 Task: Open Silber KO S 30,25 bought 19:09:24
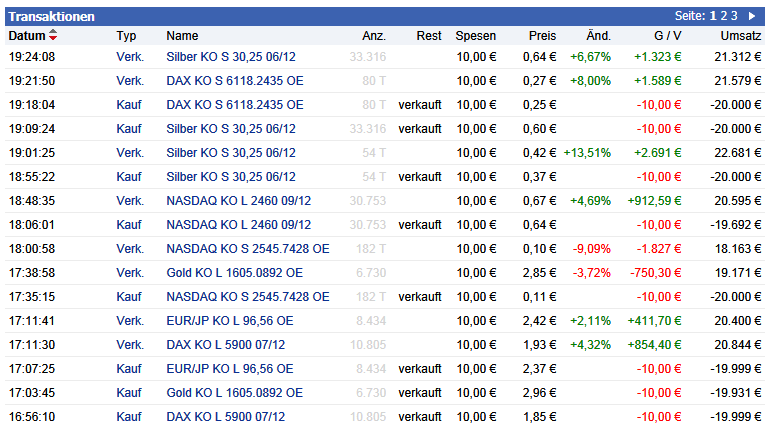click(231, 129)
